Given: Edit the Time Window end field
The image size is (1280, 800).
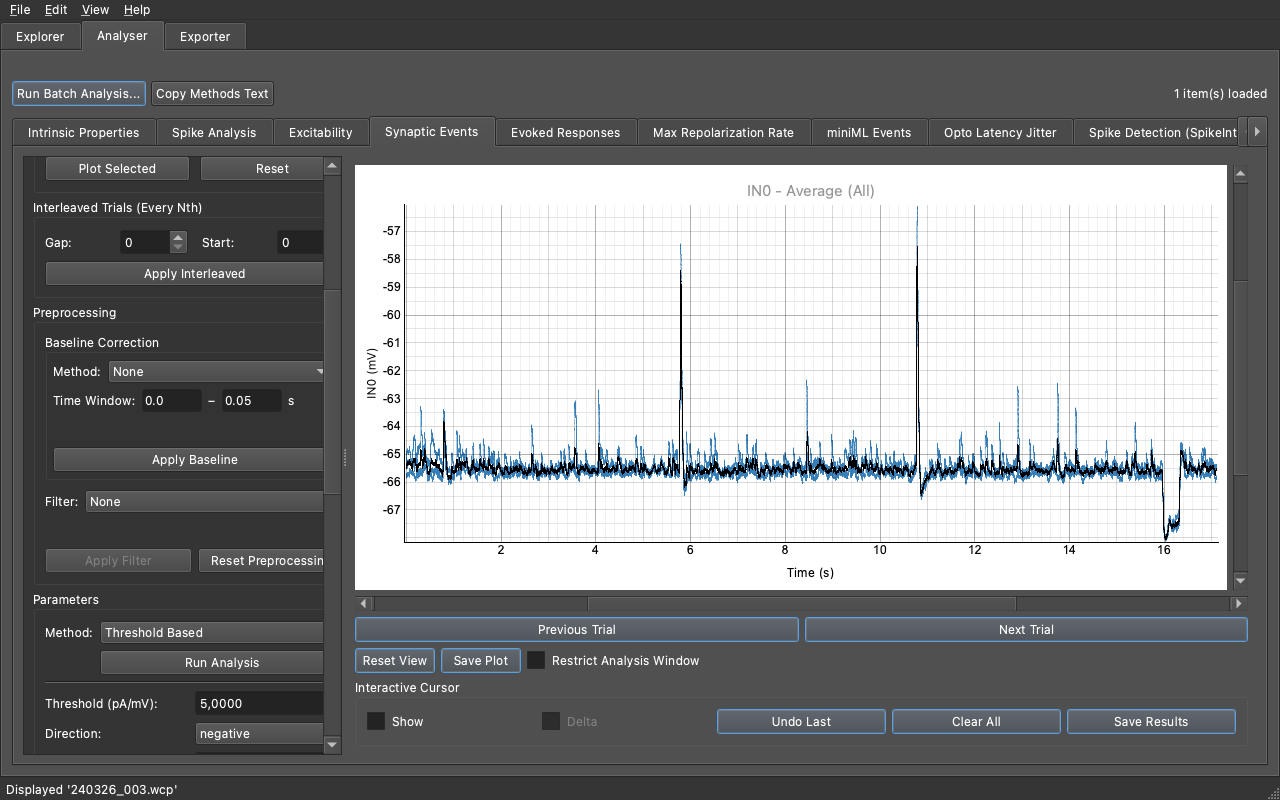Looking at the screenshot, I should 251,401.
